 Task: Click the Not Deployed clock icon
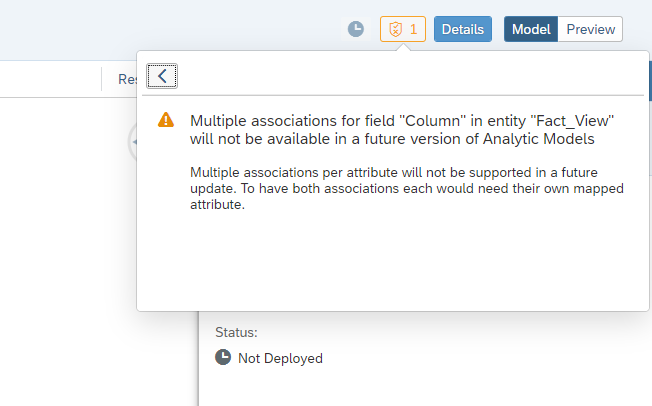[223, 357]
